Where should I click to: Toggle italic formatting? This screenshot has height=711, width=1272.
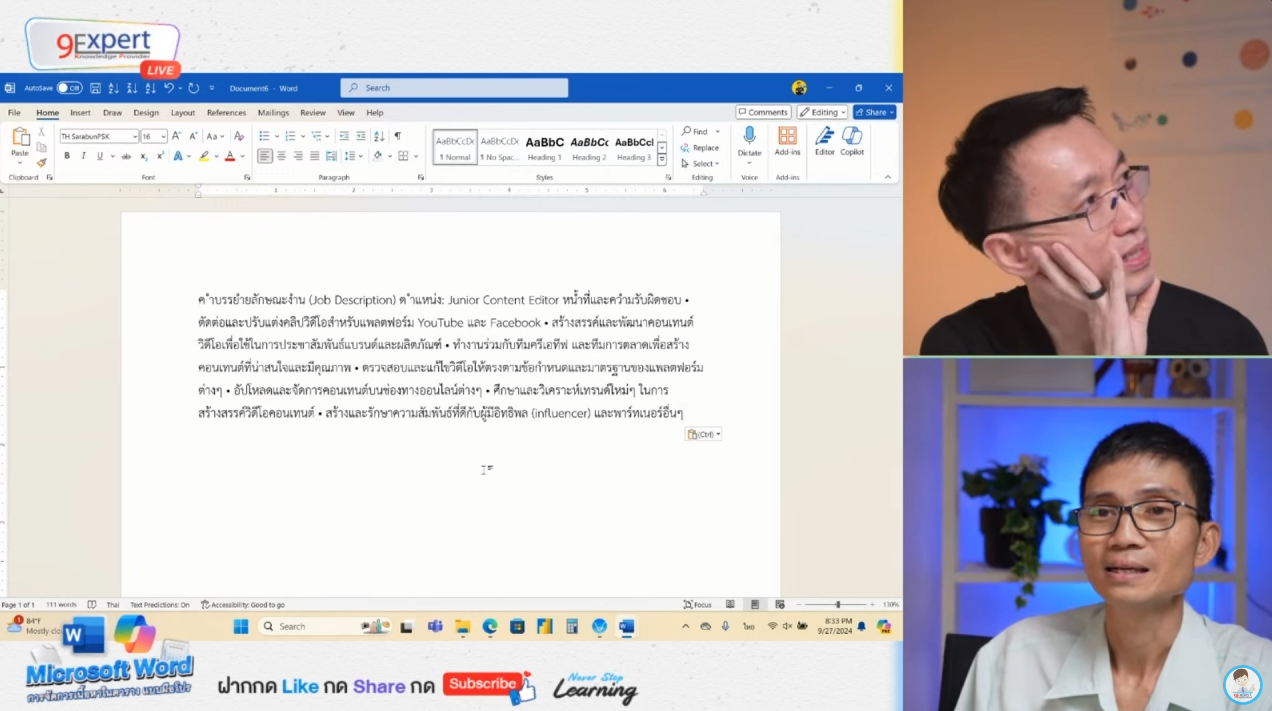click(84, 156)
